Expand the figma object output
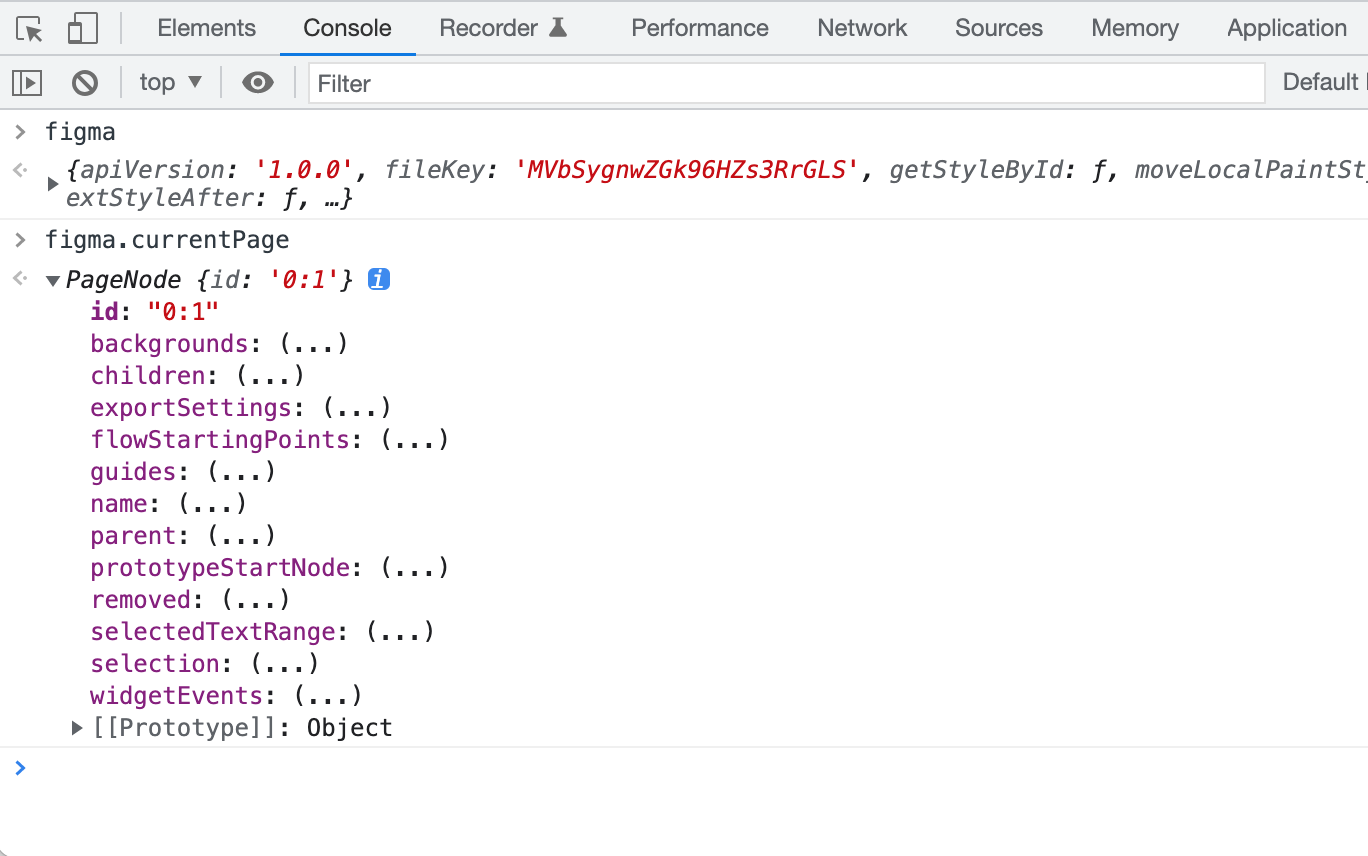The width and height of the screenshot is (1368, 856). point(53,184)
